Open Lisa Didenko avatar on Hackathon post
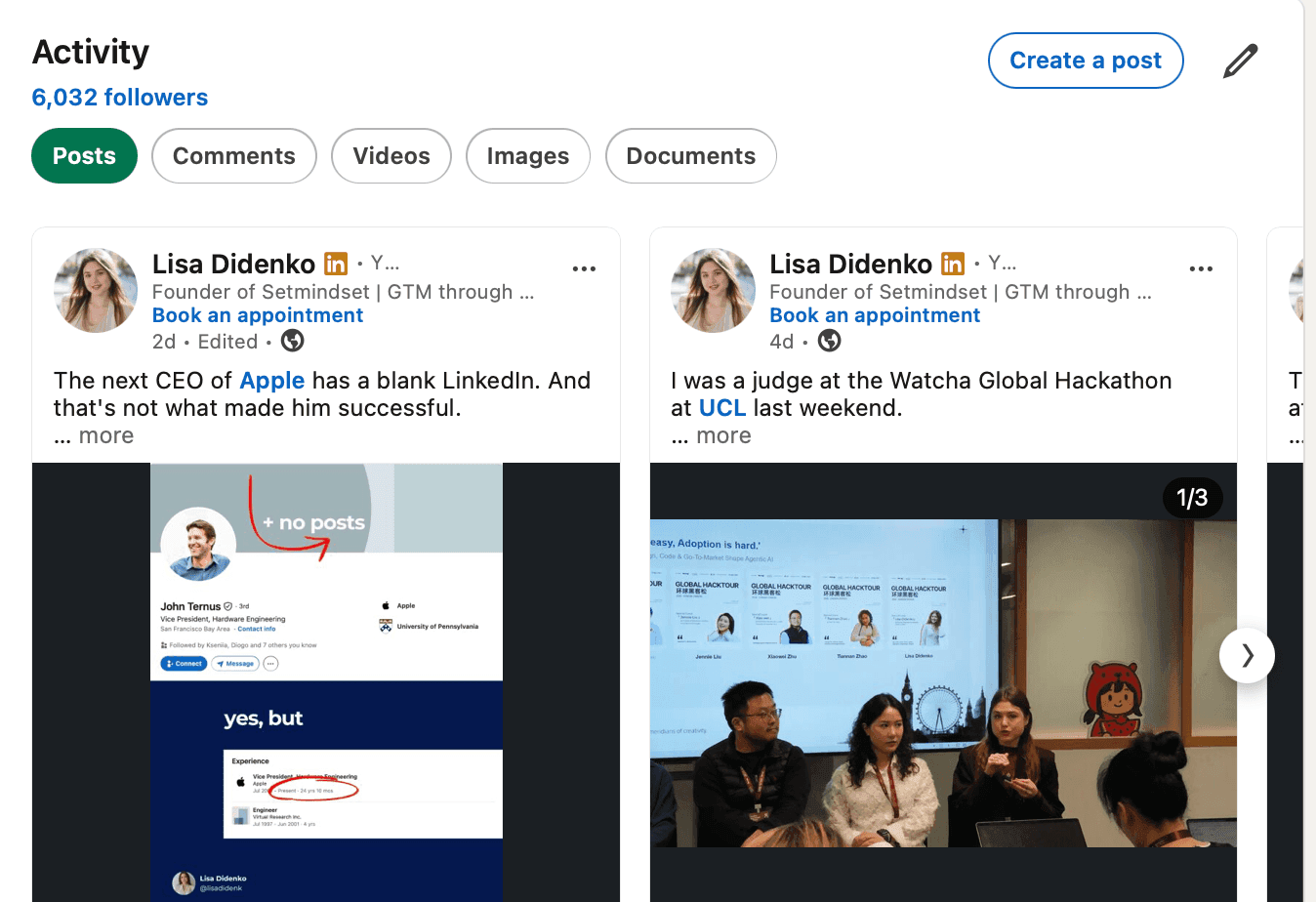This screenshot has width=1316, height=902. pyautogui.click(x=713, y=290)
